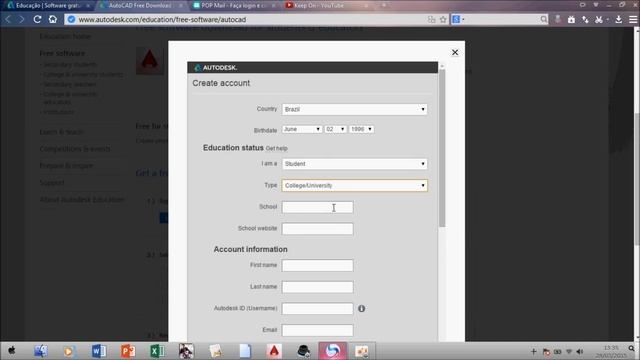Click the Create account form scrollbar

pos(442,148)
